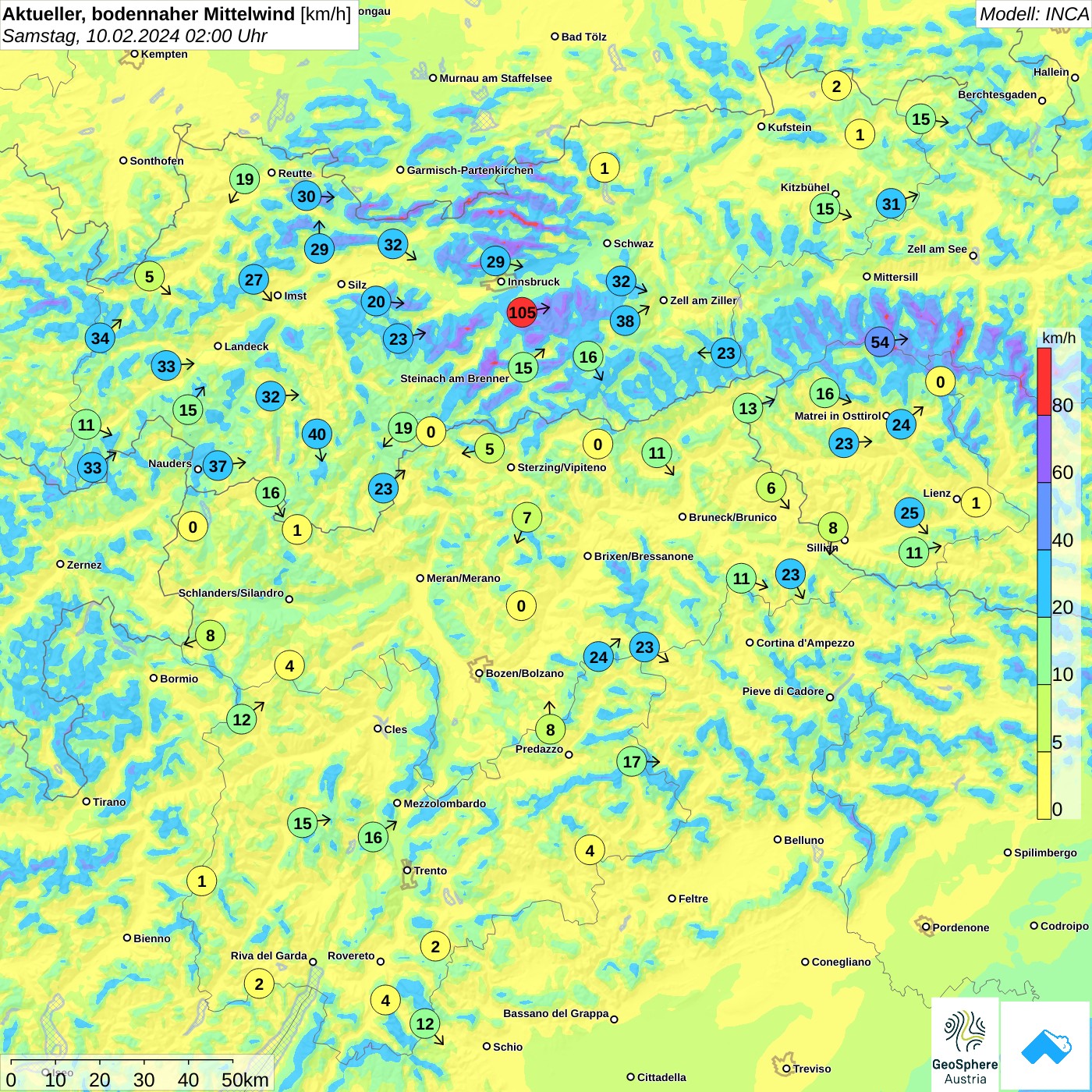1092x1092 pixels.
Task: Select the 'Samstag, 10.02.2024 02:00 Uhr' timestamp
Action: coord(135,36)
